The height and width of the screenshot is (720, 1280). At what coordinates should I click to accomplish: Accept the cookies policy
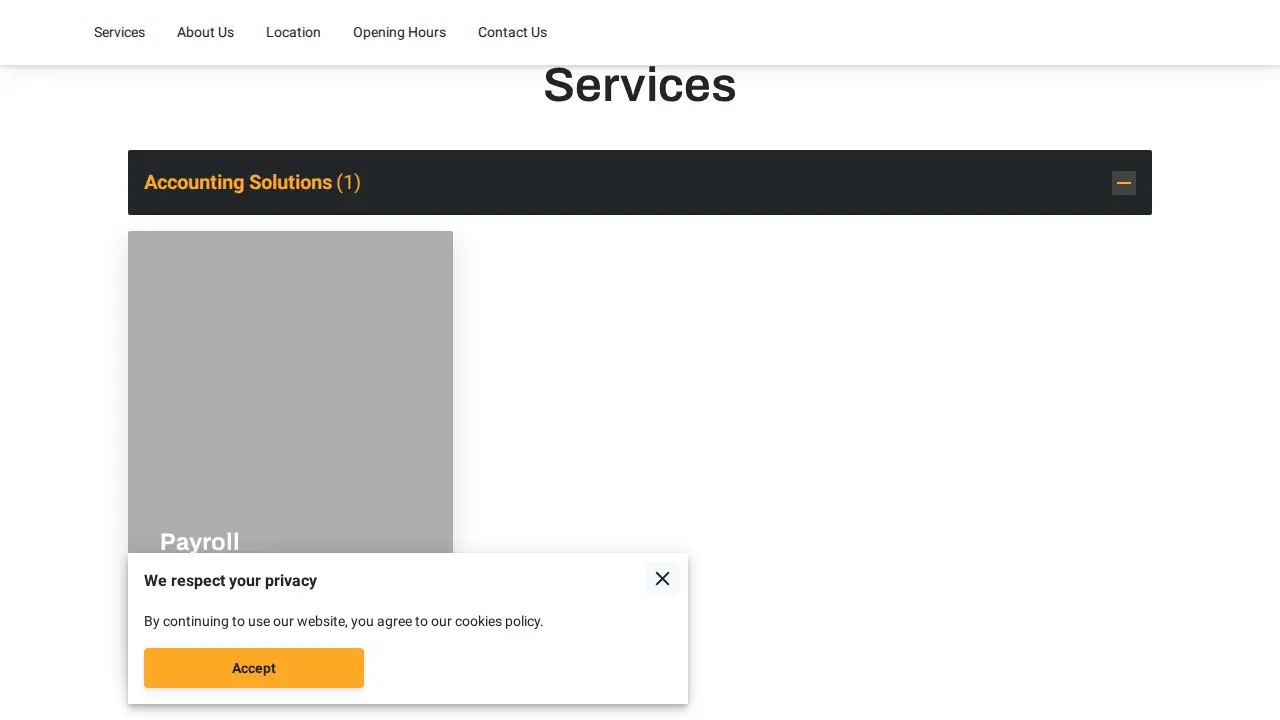tap(254, 668)
